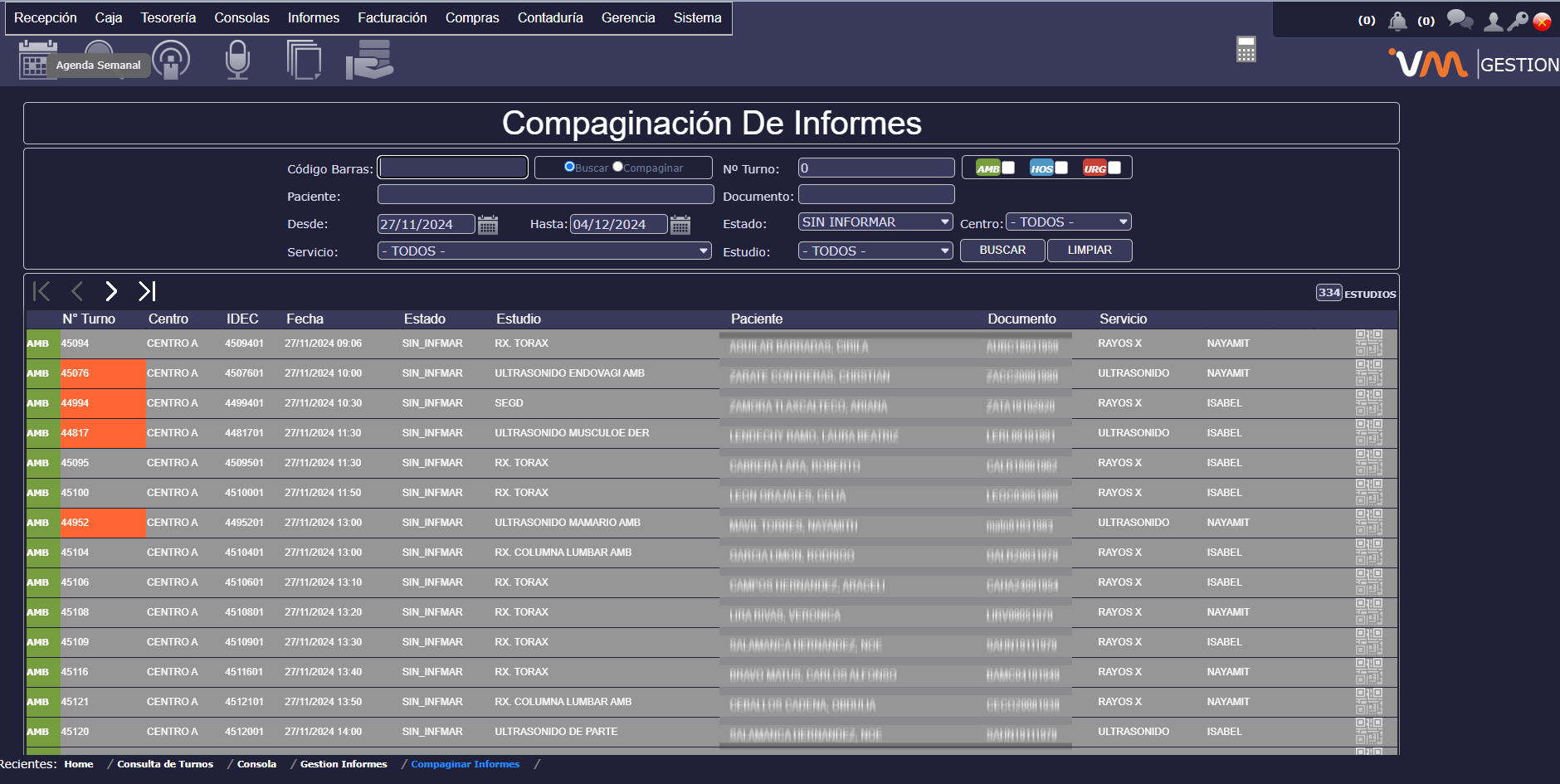This screenshot has width=1560, height=784.
Task: Toggle the HOS filter checkbox
Action: pos(1061,168)
